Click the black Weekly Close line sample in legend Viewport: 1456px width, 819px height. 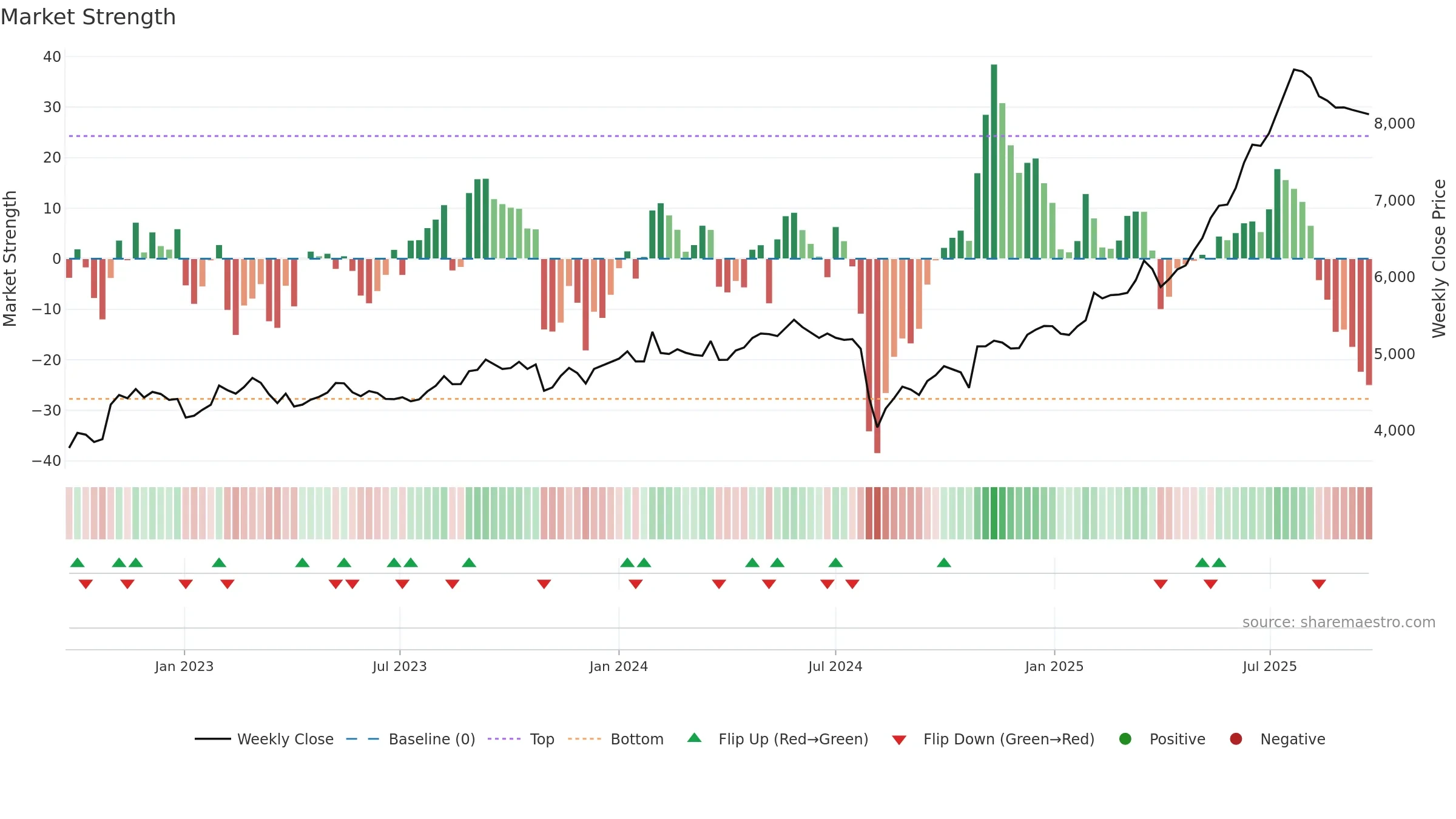point(213,739)
